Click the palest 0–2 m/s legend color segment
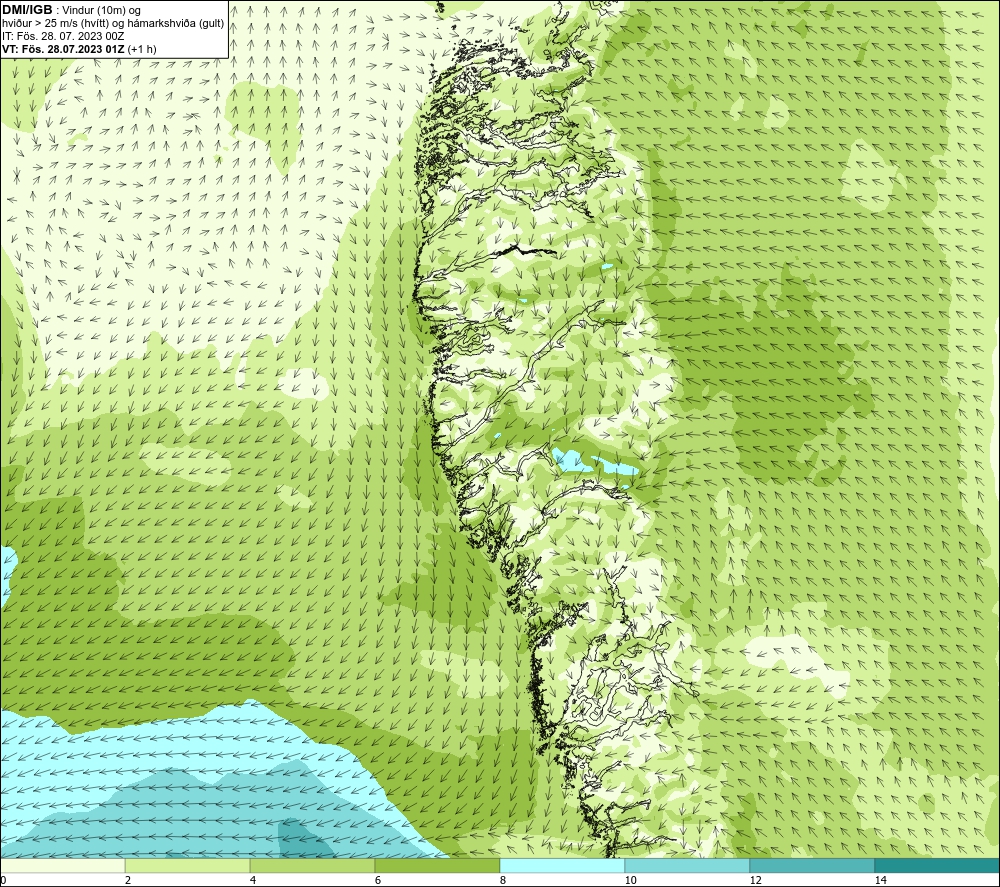Screen dimensions: 1000x887 [x=62, y=865]
